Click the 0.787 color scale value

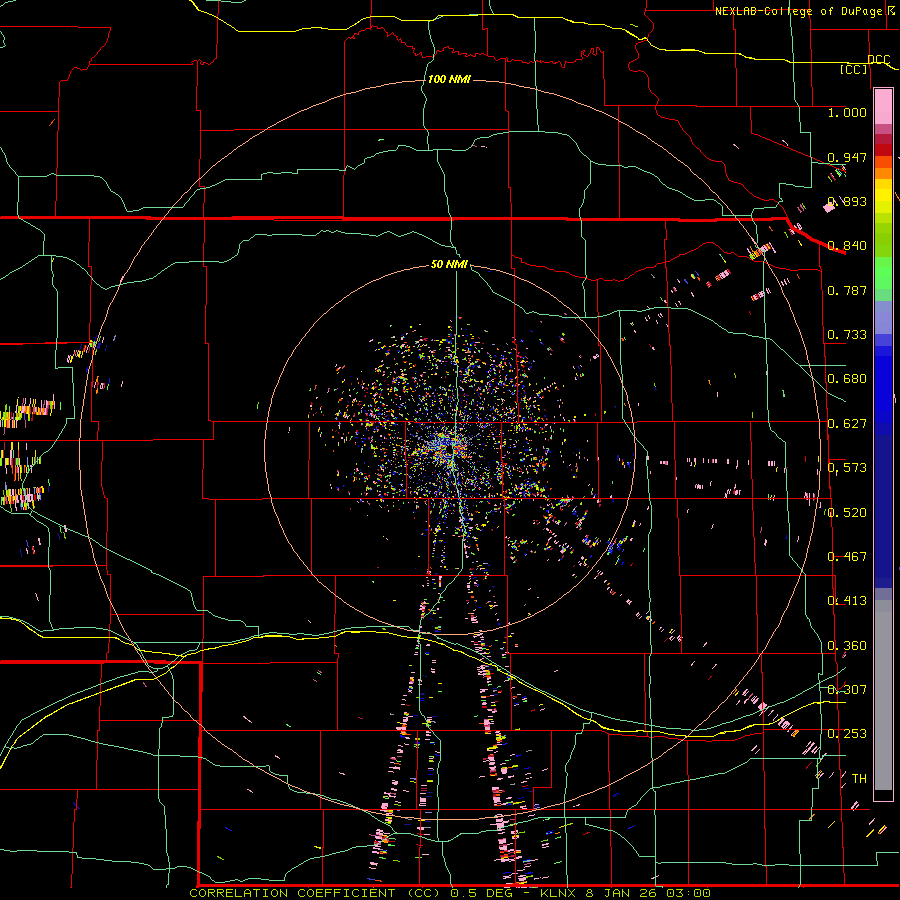coord(847,290)
